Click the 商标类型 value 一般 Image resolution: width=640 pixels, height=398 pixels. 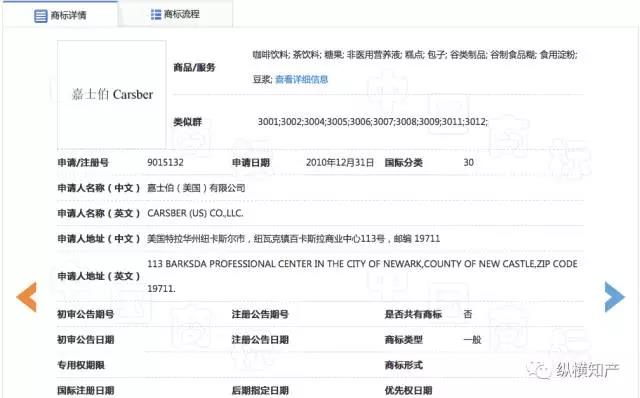[472, 339]
